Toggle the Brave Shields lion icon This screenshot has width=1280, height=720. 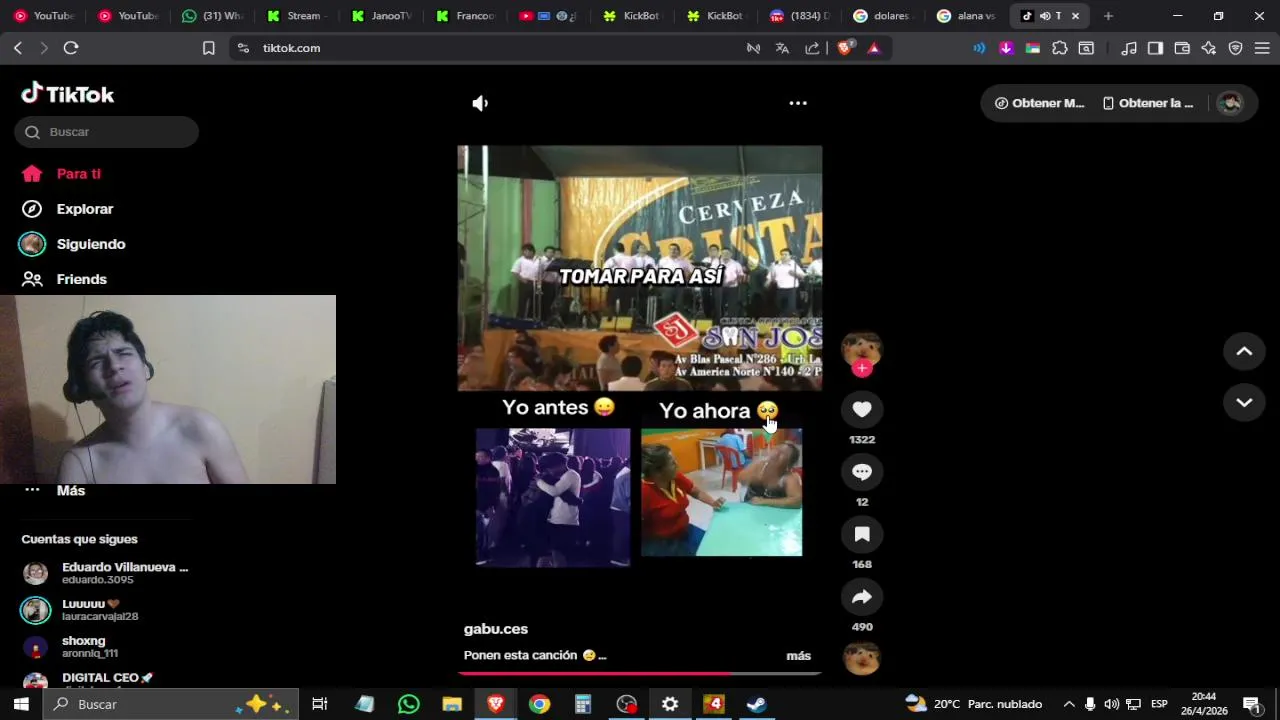[x=844, y=48]
